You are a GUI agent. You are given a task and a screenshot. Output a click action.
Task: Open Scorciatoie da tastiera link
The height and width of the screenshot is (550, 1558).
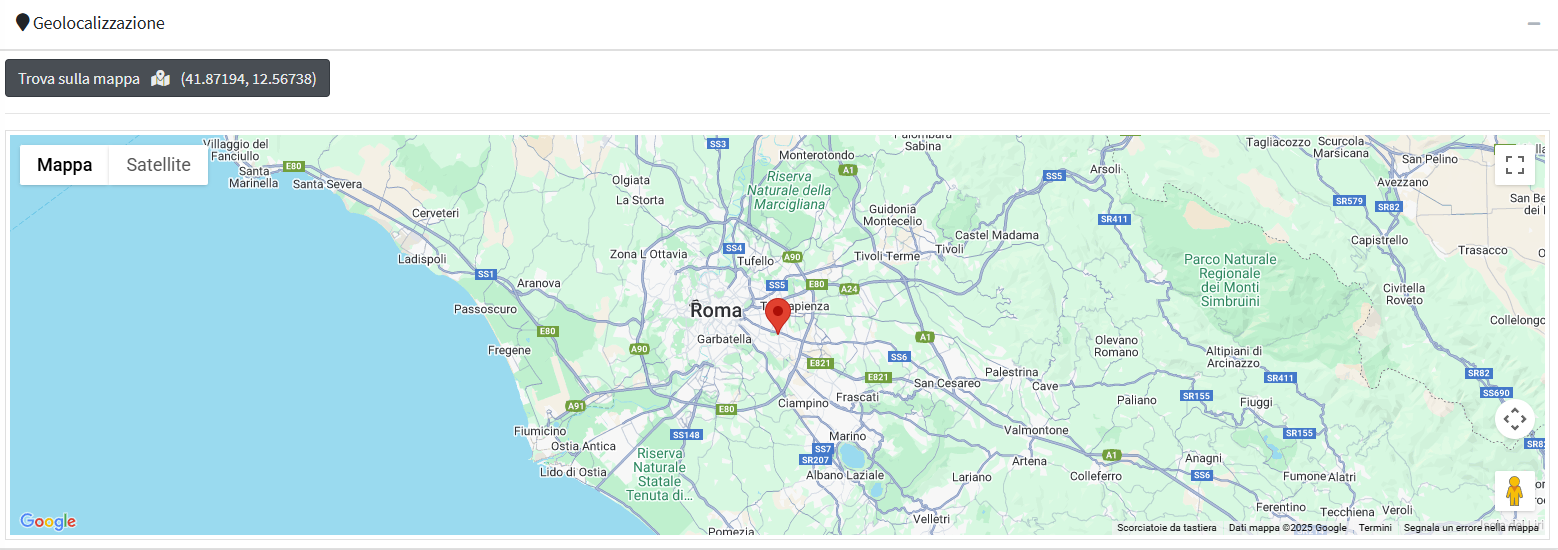click(1166, 528)
